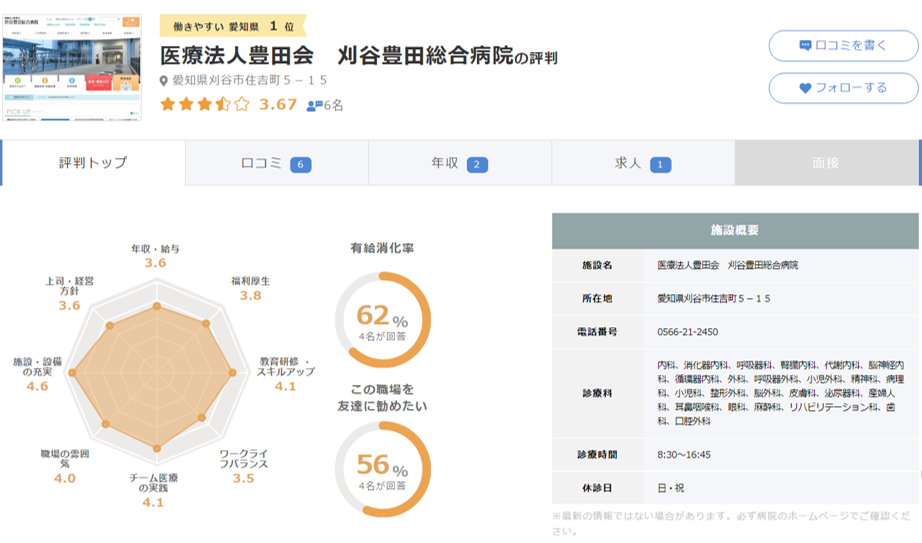Click the 口コミを書く button
The image size is (922, 543).
click(x=842, y=46)
